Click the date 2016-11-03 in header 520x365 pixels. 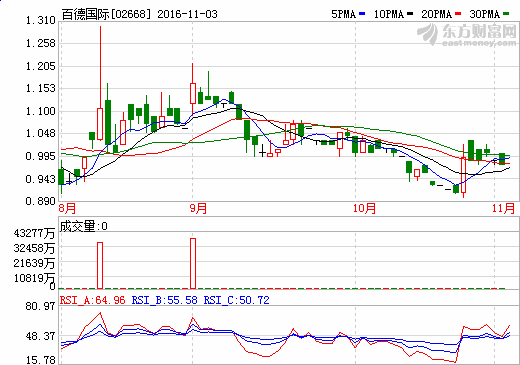(x=187, y=14)
